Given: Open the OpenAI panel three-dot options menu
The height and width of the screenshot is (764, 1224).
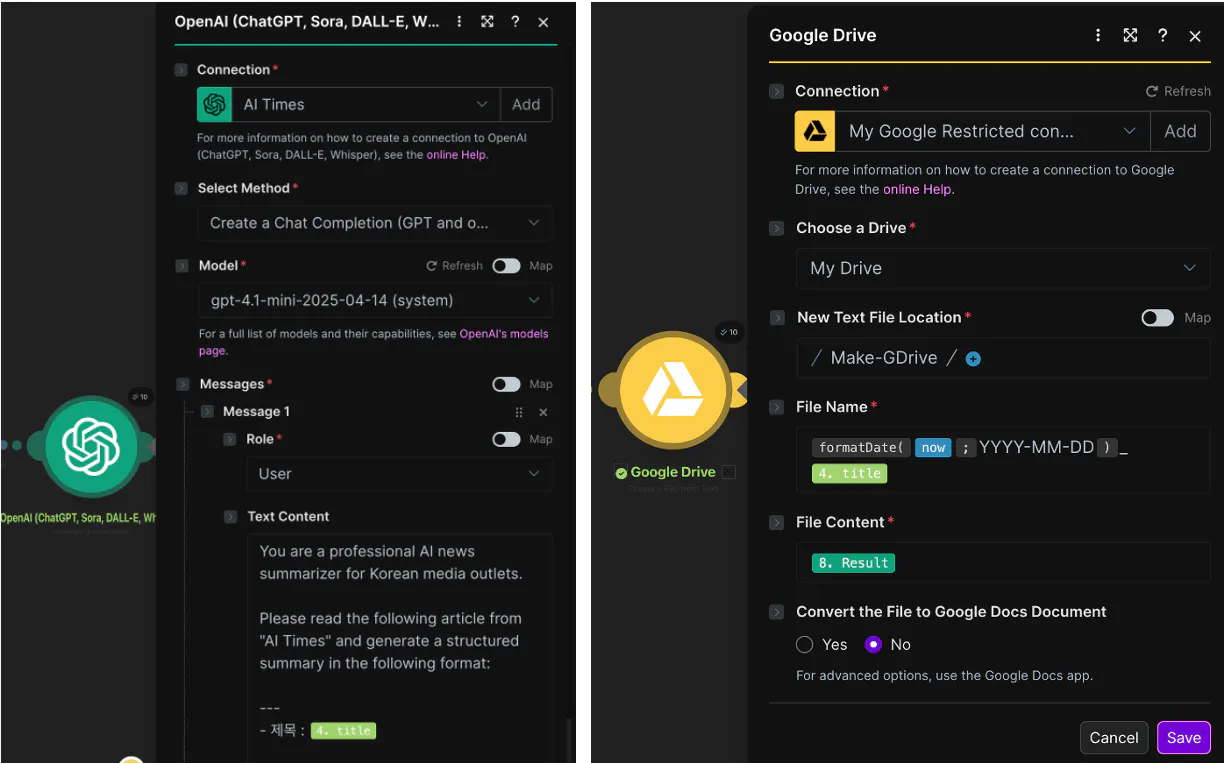Looking at the screenshot, I should click(459, 22).
